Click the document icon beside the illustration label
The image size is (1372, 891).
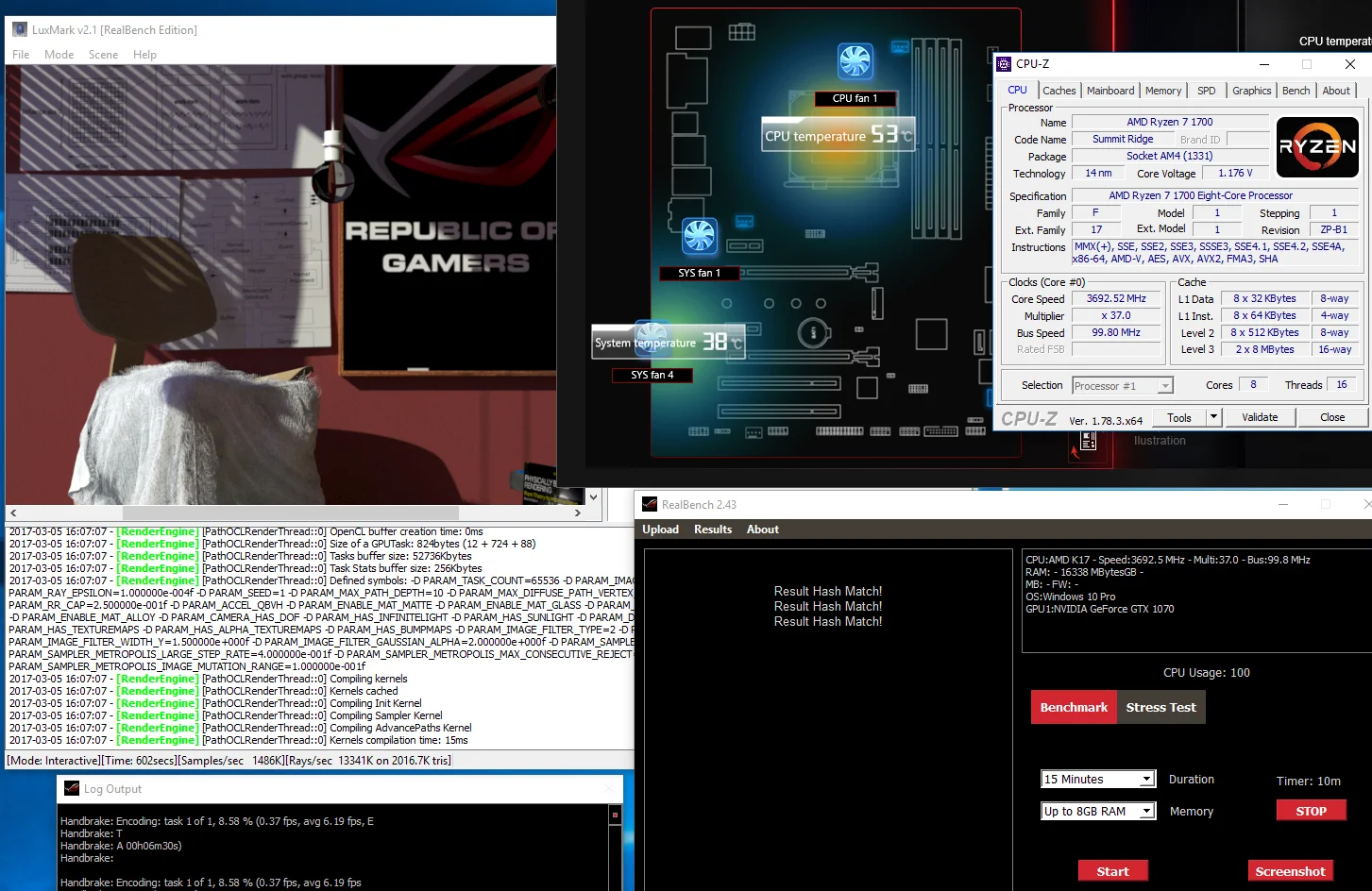(x=1088, y=441)
